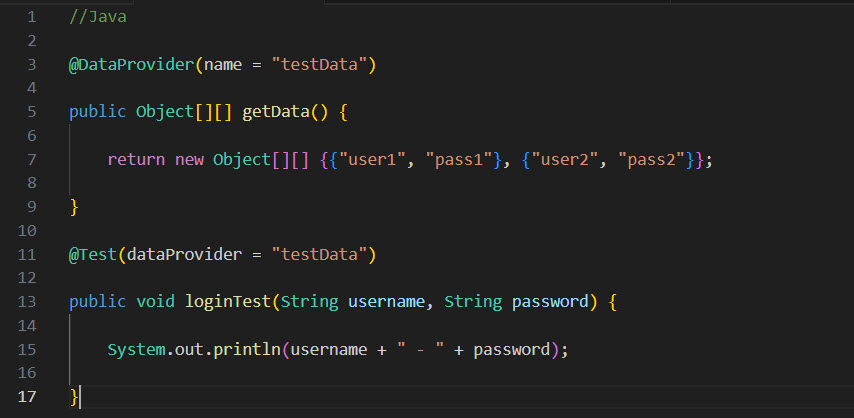Place cursor on @DataProvider annotation
854x418 pixels.
(x=130, y=65)
